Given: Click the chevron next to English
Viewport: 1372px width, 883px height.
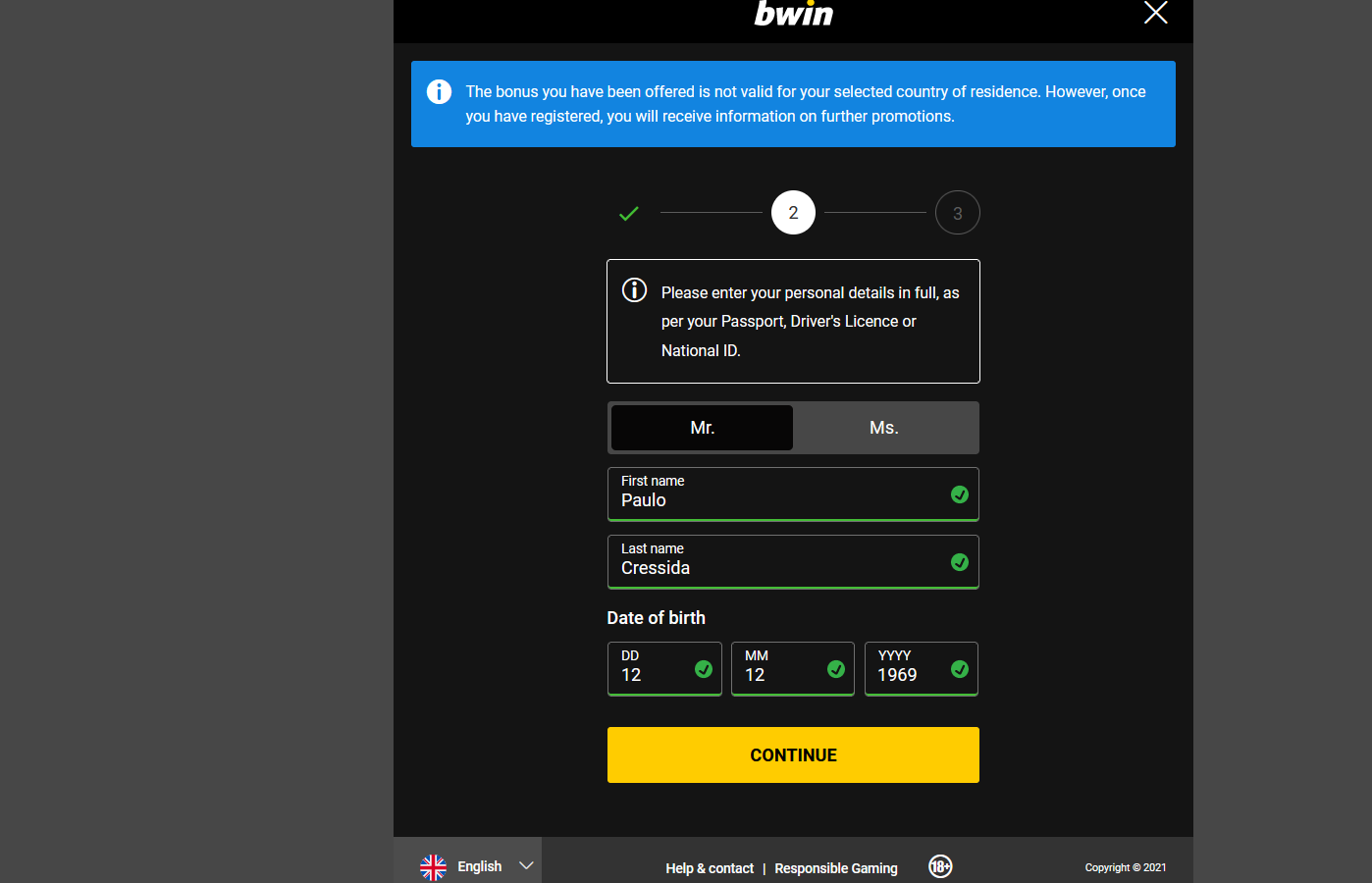Looking at the screenshot, I should click(526, 866).
